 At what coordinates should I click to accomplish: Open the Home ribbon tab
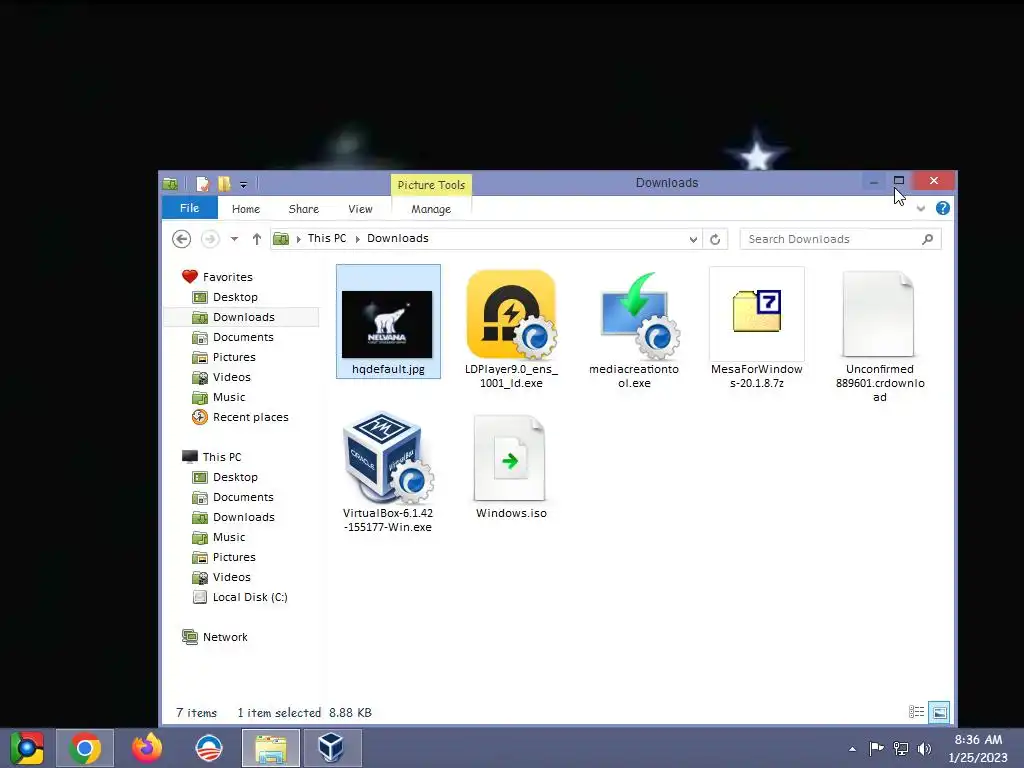tap(246, 209)
